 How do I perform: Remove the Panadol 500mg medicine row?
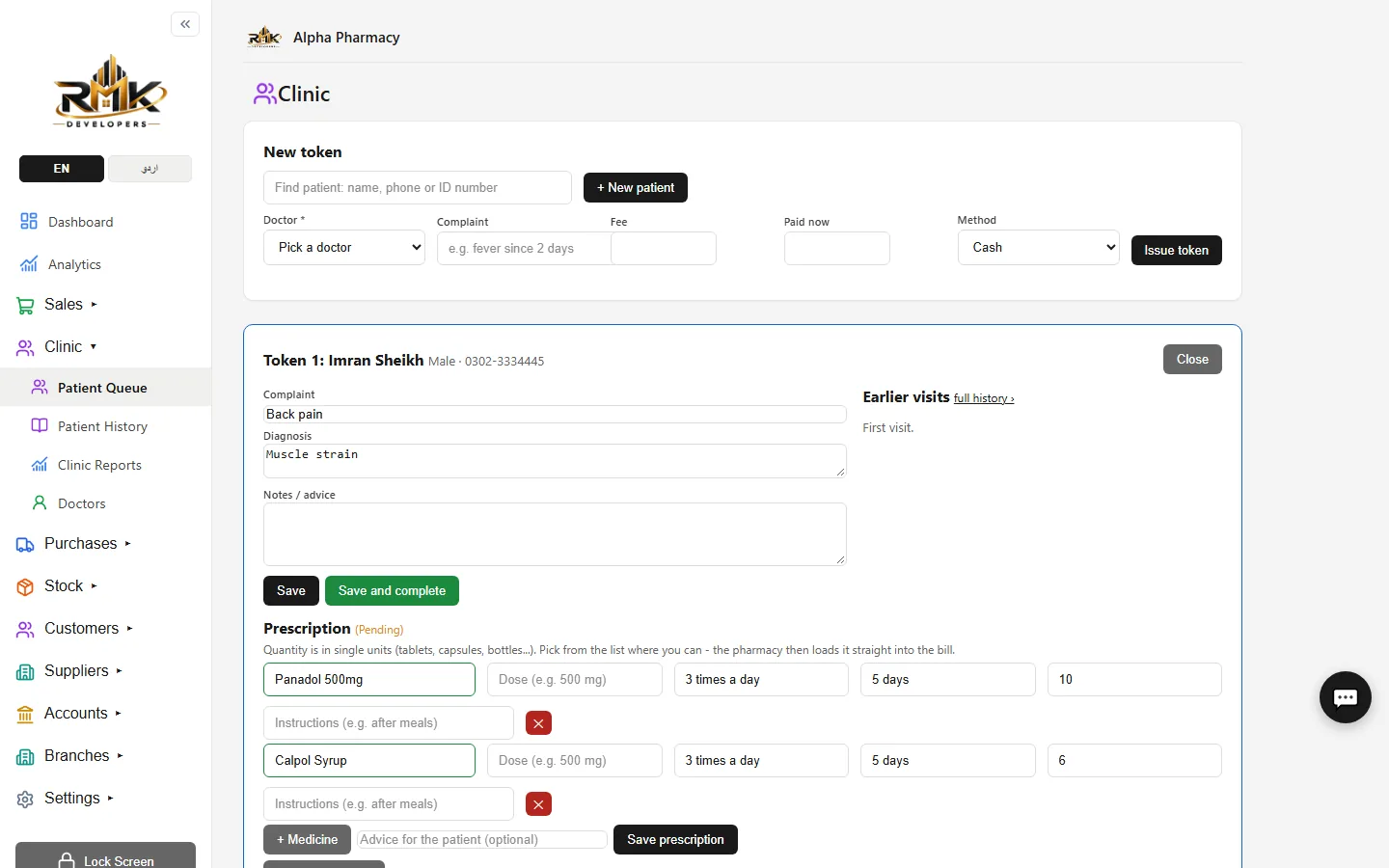538,722
